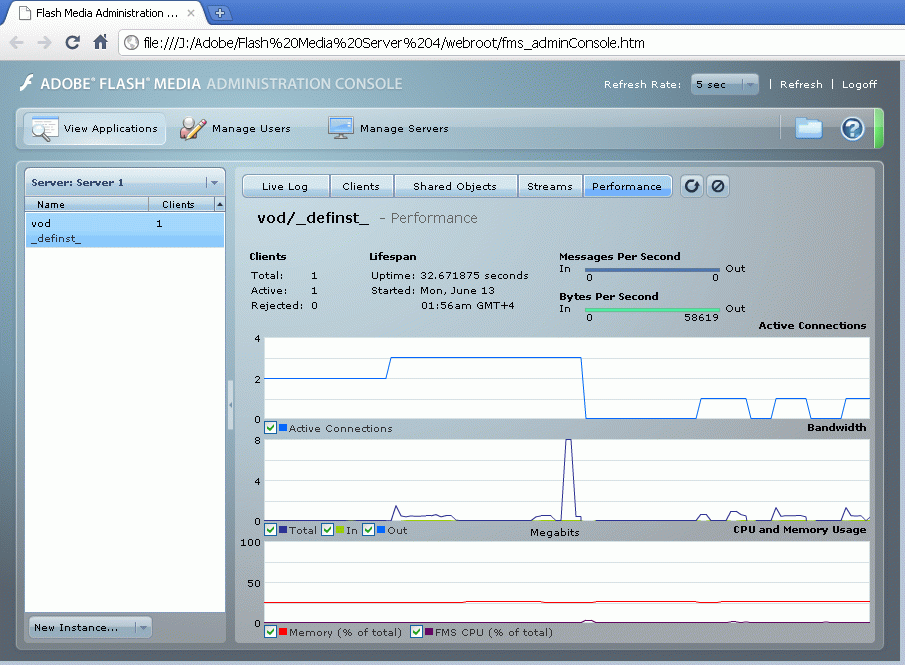Click the vod/_definst_ heading
The height and width of the screenshot is (665, 905).
coord(313,218)
